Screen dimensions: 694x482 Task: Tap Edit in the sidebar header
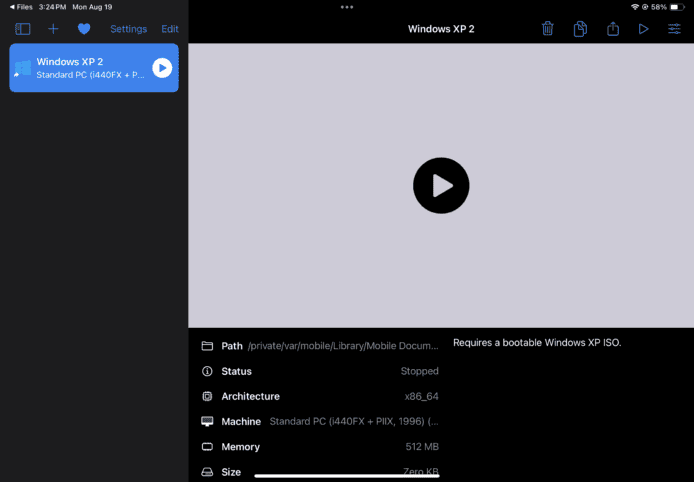pyautogui.click(x=170, y=29)
